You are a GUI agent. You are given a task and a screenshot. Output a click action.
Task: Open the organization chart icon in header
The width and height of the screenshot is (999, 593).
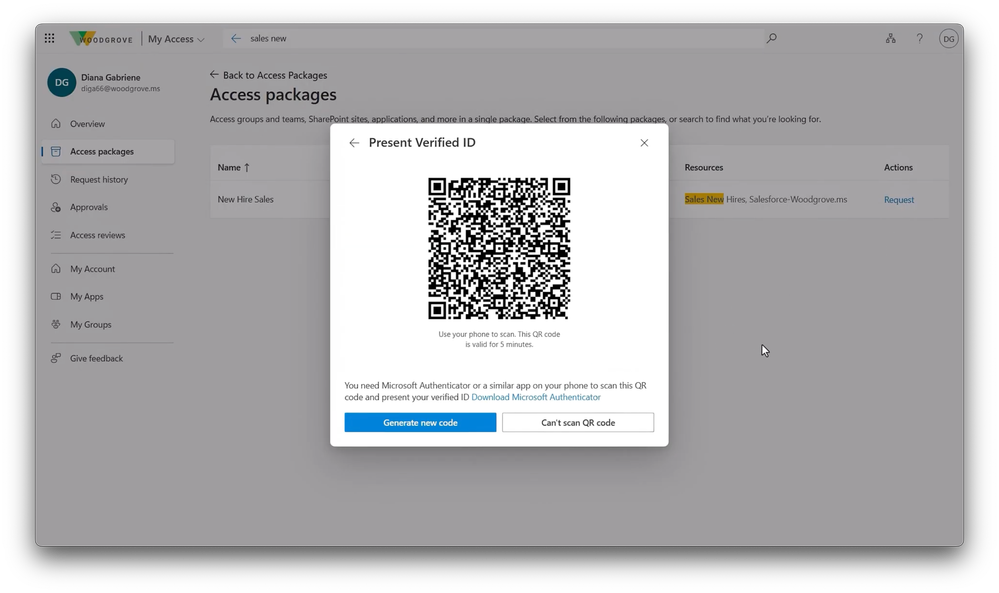coord(891,38)
